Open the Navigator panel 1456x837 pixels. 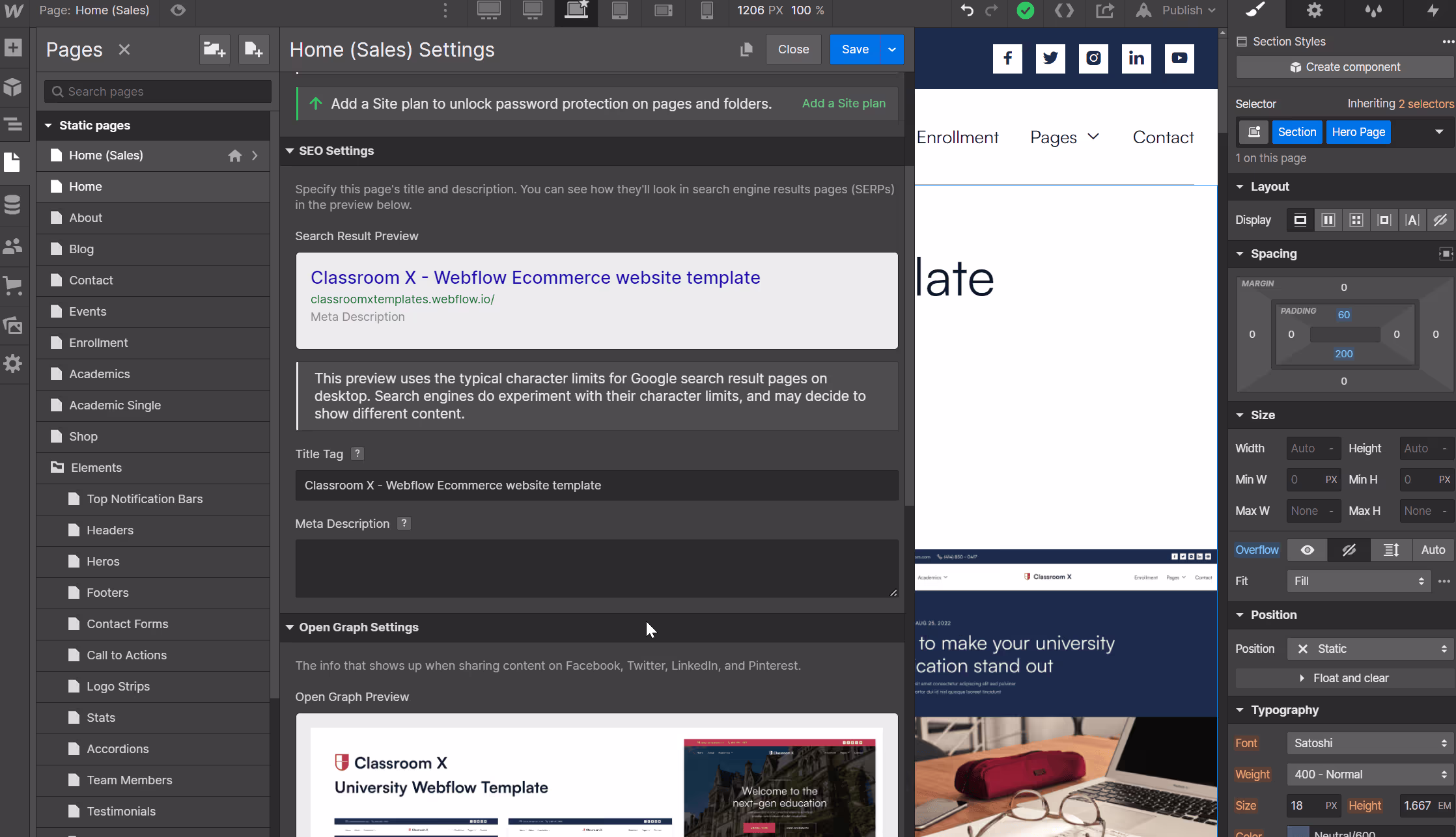click(14, 124)
